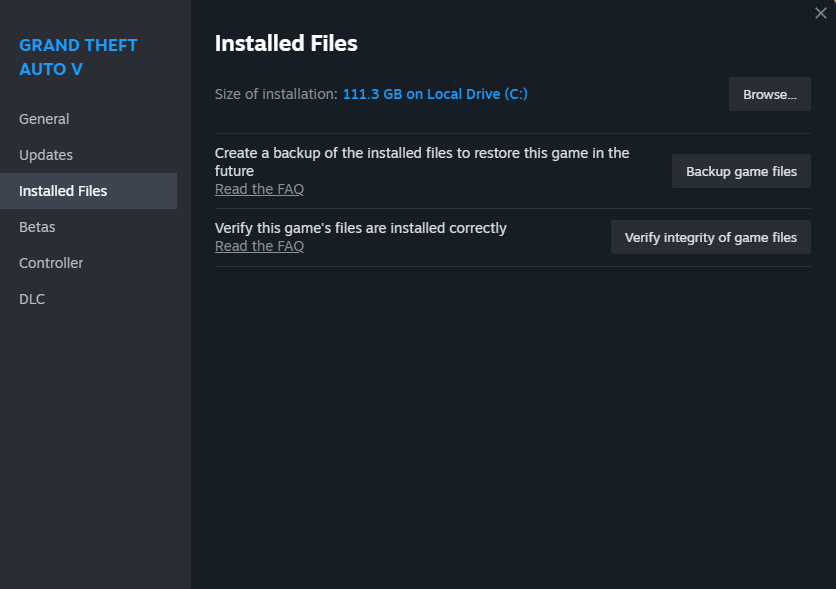
Task: Switch to the Updates tab
Action: coord(46,155)
